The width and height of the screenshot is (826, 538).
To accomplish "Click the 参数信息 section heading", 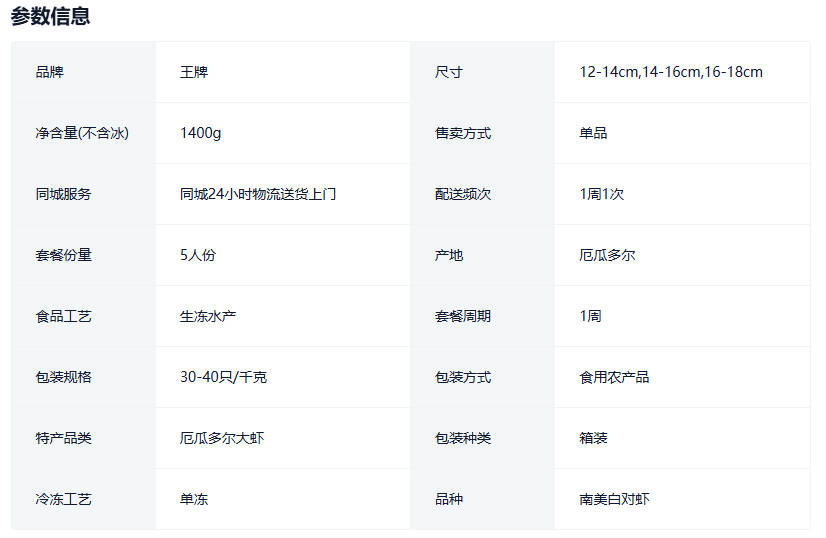I will [x=50, y=16].
